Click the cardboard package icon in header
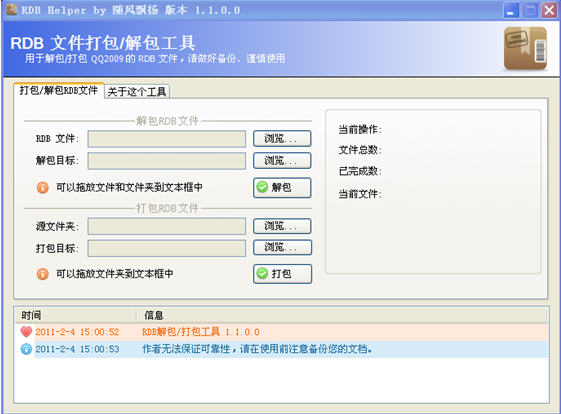Viewport: 561px width, 414px height. pyautogui.click(x=525, y=48)
